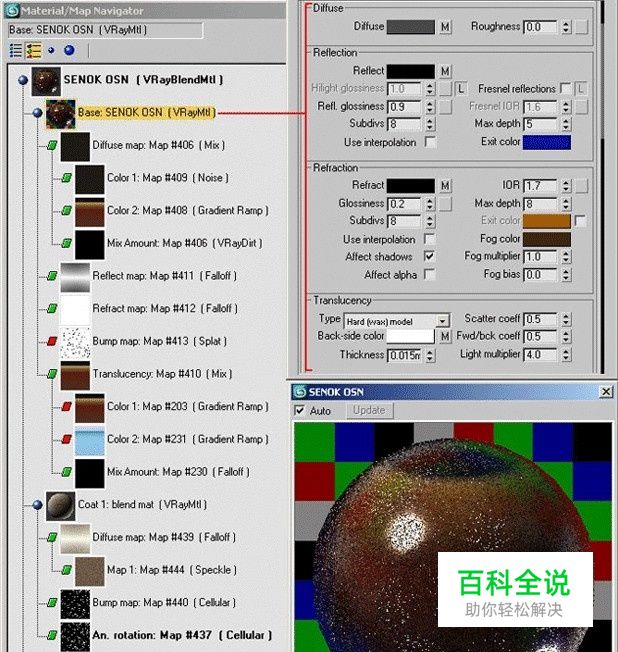The width and height of the screenshot is (618, 652).
Task: Enable Affect alpha checkbox
Action: 429,274
